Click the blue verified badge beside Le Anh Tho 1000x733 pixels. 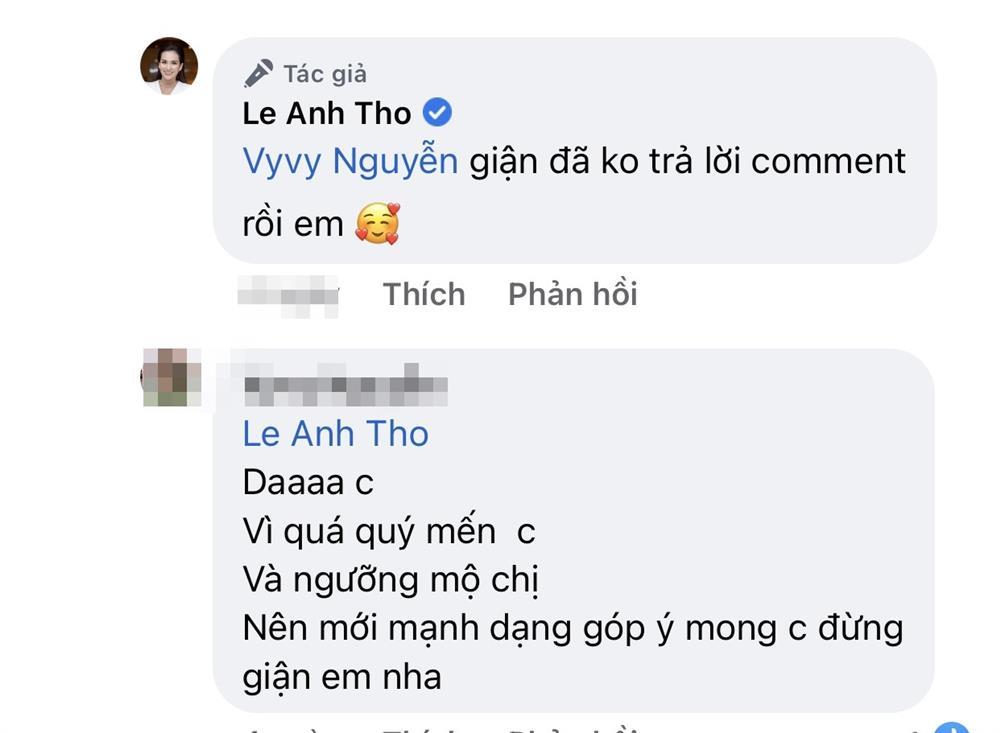437,112
